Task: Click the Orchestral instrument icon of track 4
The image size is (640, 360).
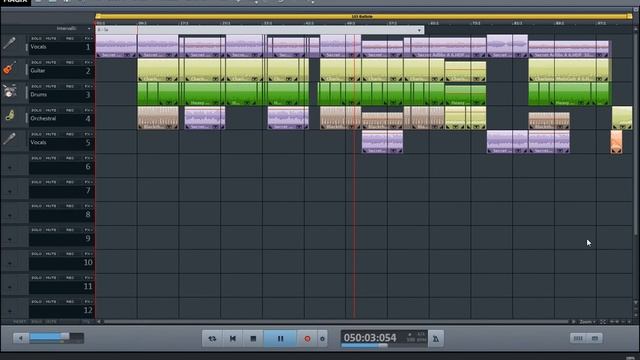Action: [x=9, y=115]
